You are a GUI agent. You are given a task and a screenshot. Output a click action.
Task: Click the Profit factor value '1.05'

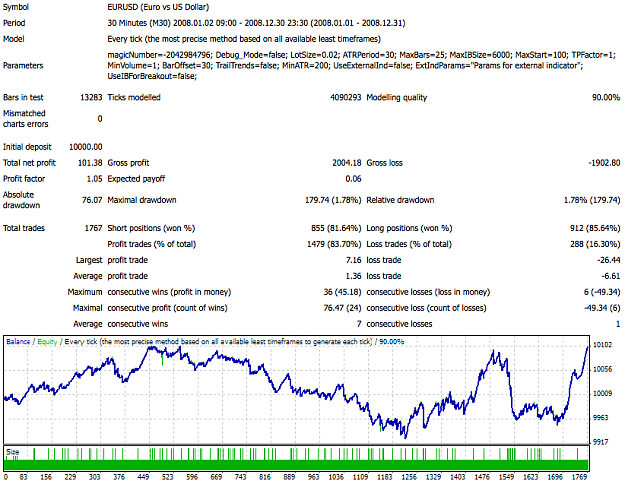coord(94,179)
